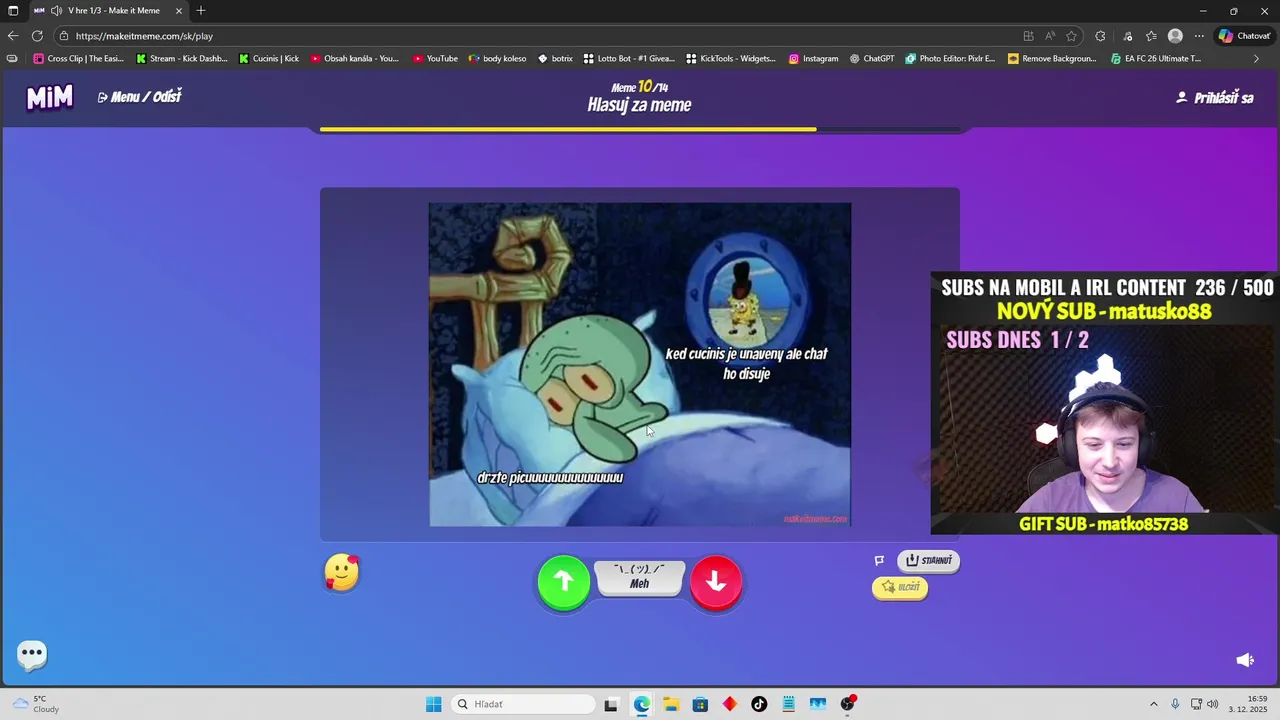Mute the tab audio icon
1280x720 pixels.
coord(56,11)
